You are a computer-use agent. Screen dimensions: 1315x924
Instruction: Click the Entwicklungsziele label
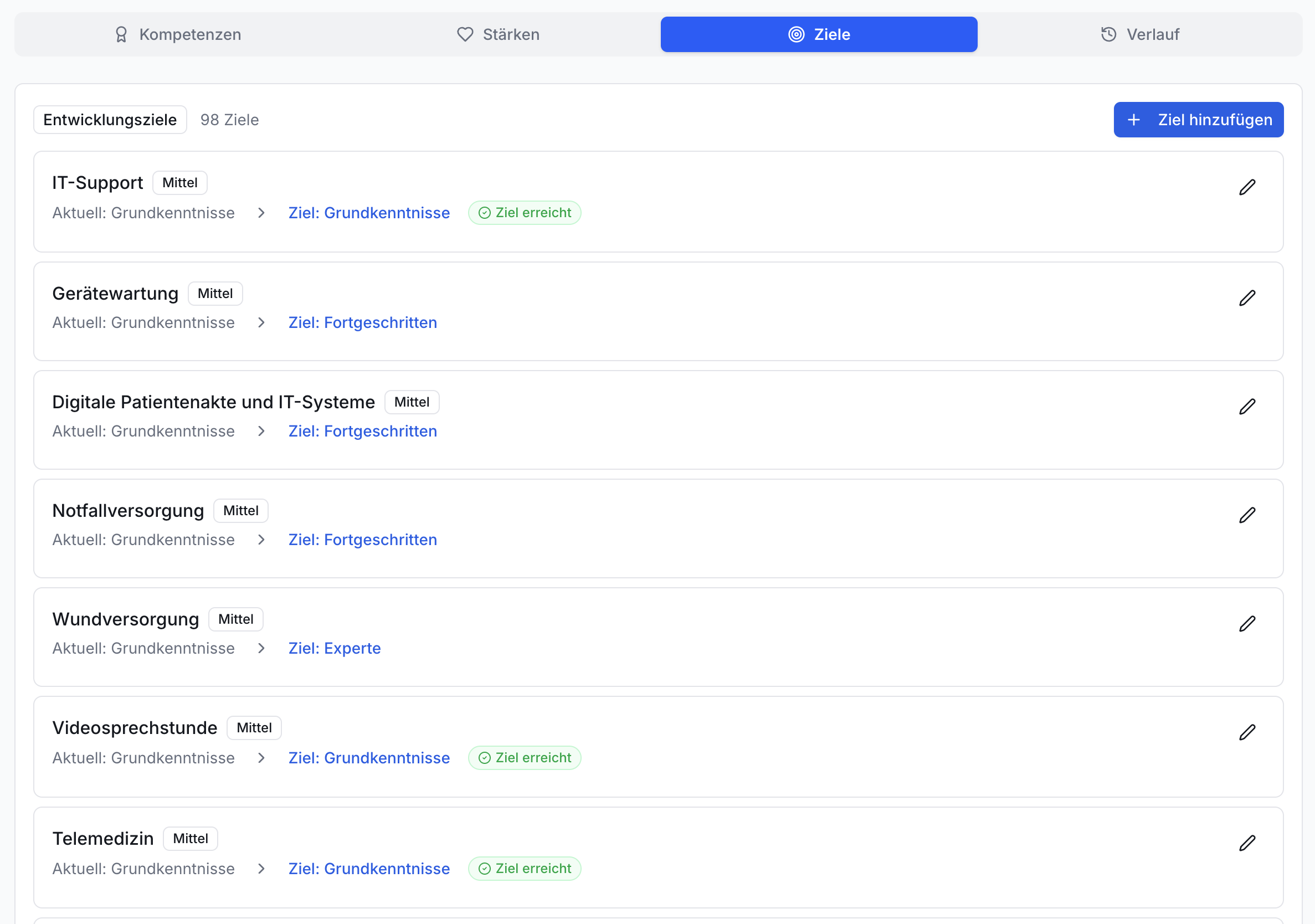coord(110,120)
